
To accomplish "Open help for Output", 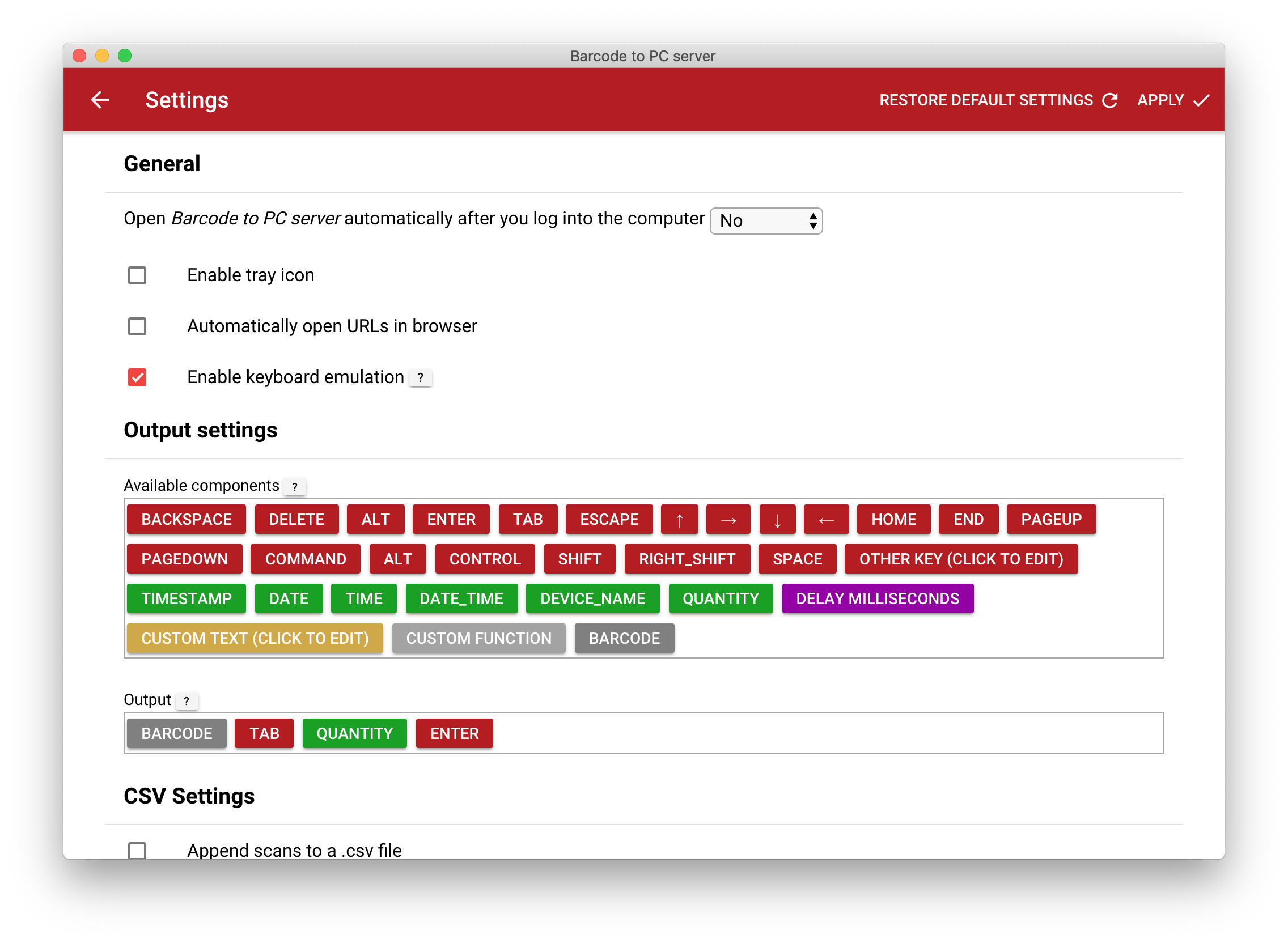I will pyautogui.click(x=187, y=701).
